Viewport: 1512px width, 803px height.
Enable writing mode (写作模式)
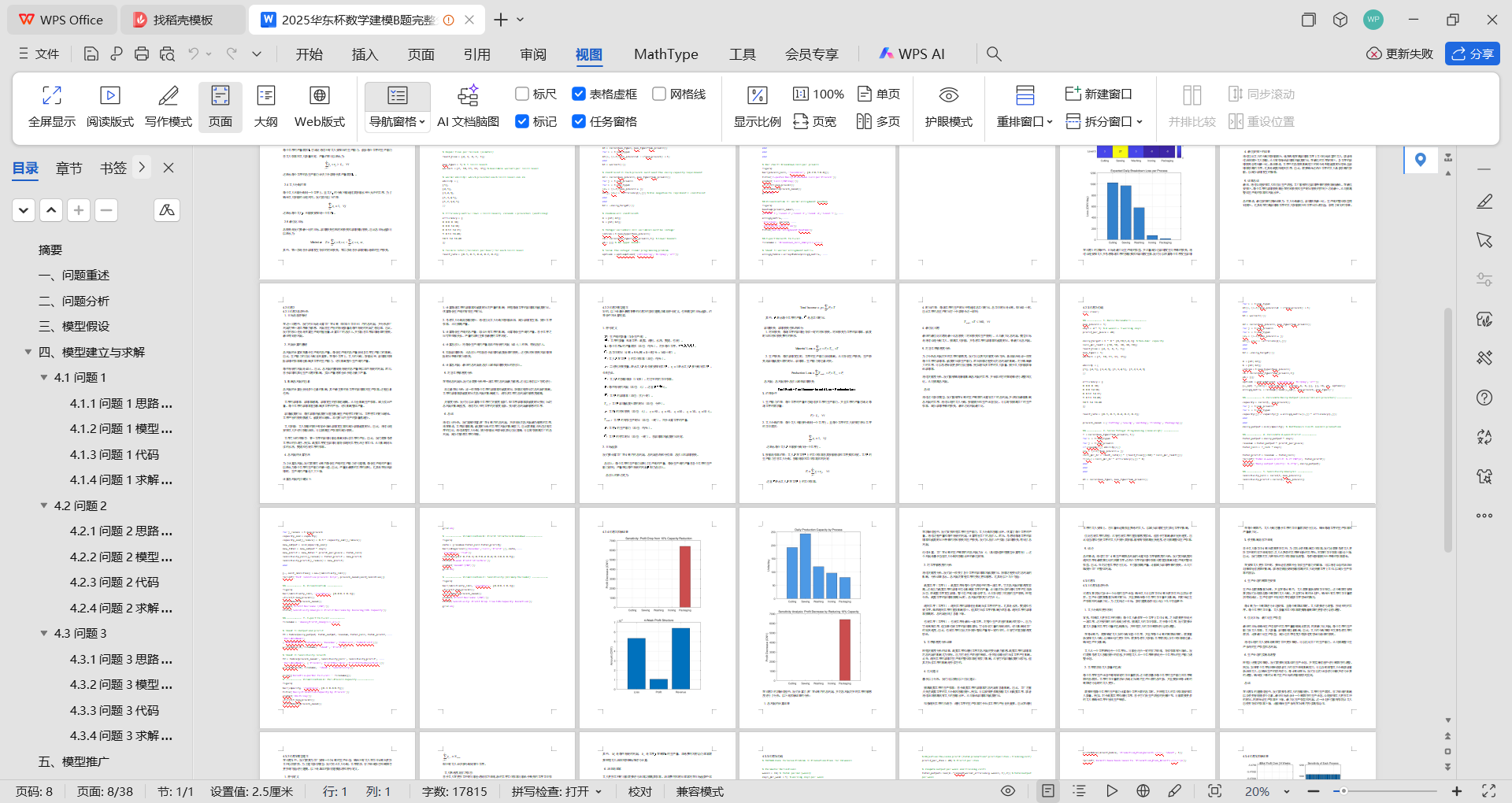click(x=169, y=106)
